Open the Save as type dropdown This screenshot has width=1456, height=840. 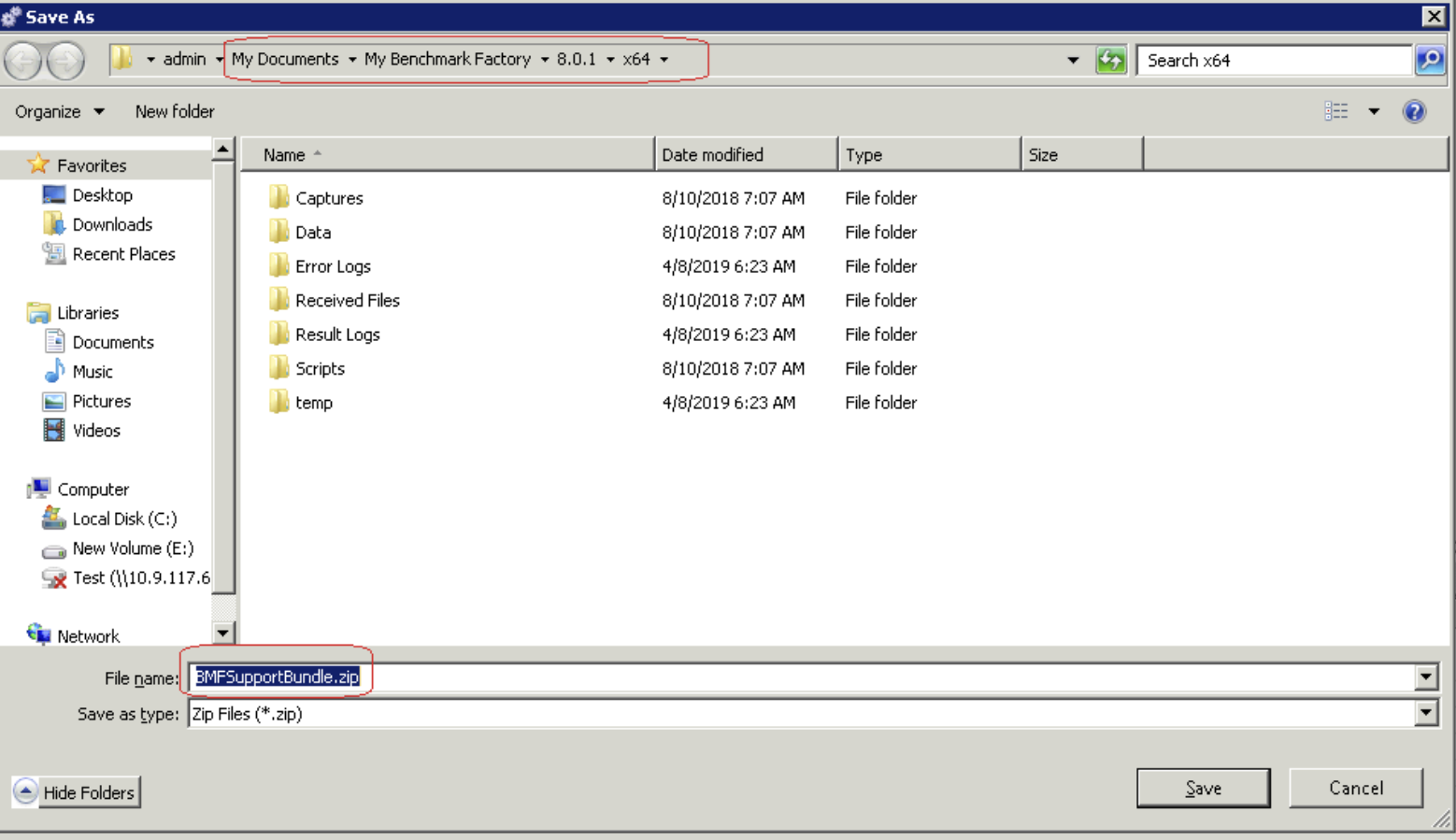coord(1425,713)
